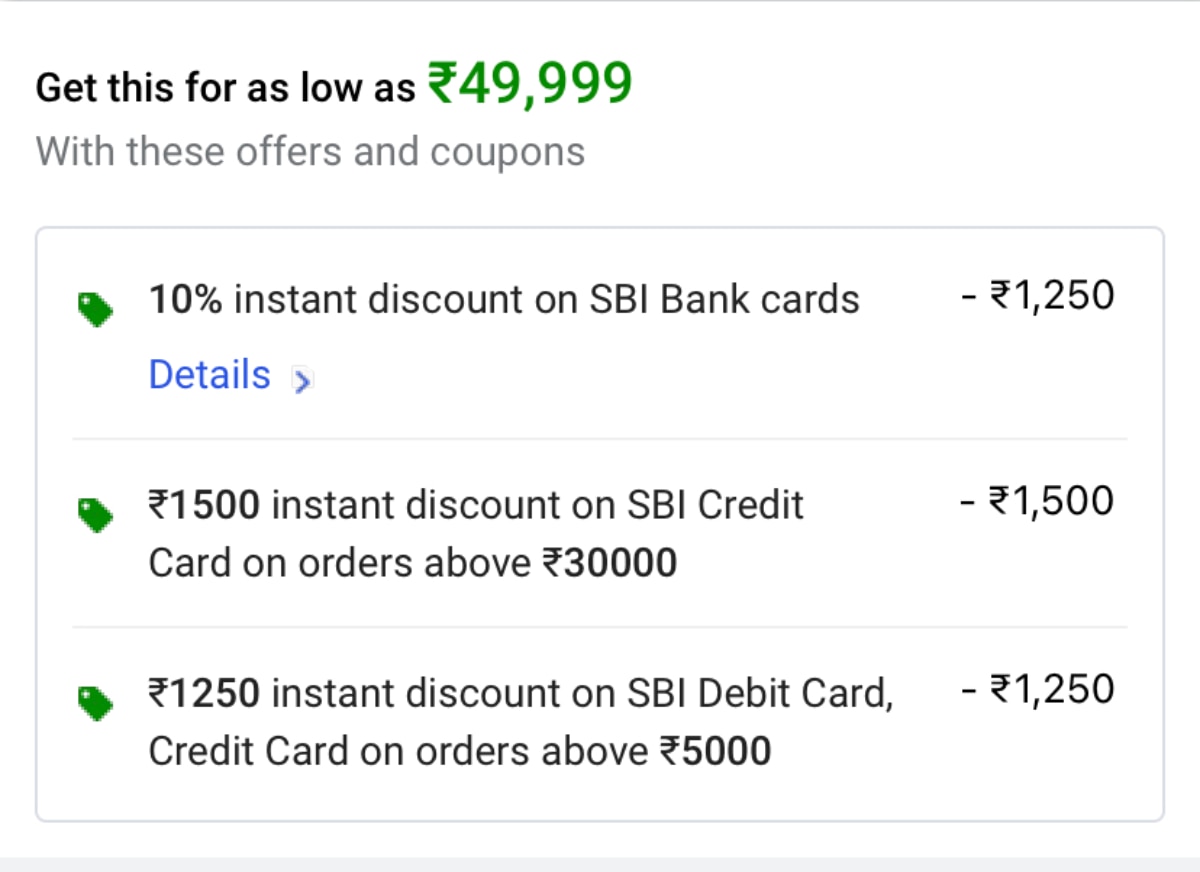This screenshot has height=872, width=1200.
Task: Click the 'With these offers and coupons' subtitle
Action: pyautogui.click(x=310, y=152)
